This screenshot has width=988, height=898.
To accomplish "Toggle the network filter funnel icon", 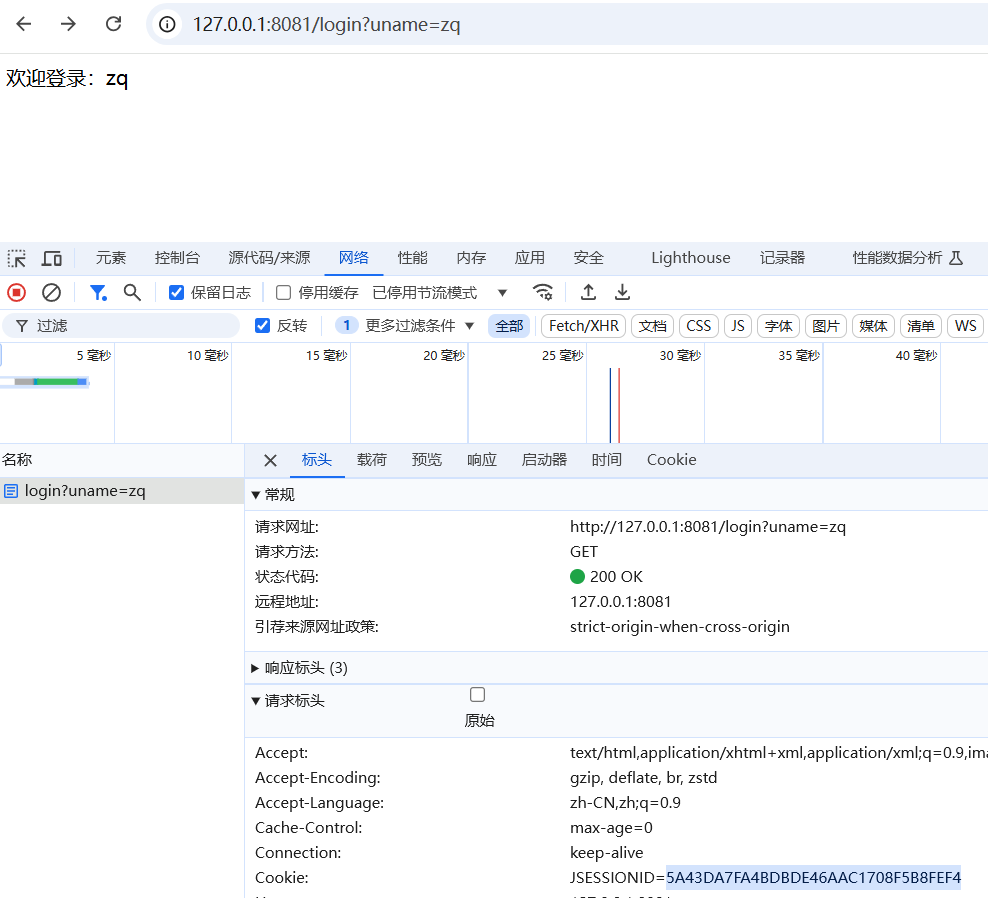I will click(x=98, y=292).
